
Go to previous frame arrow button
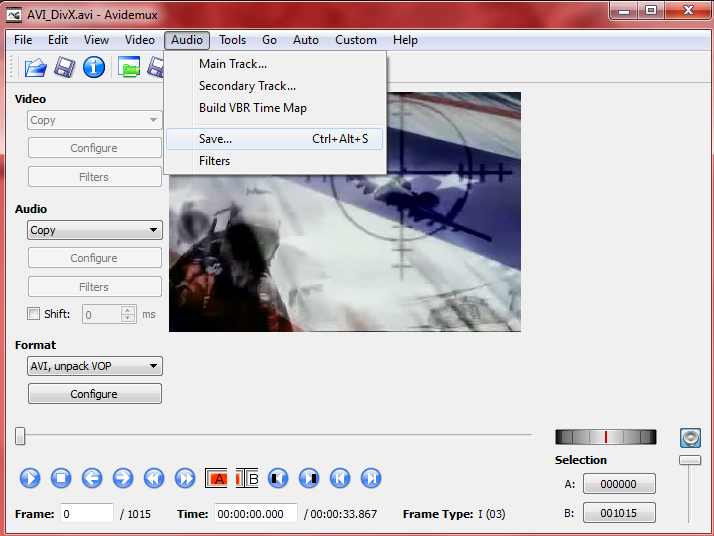pyautogui.click(x=92, y=478)
